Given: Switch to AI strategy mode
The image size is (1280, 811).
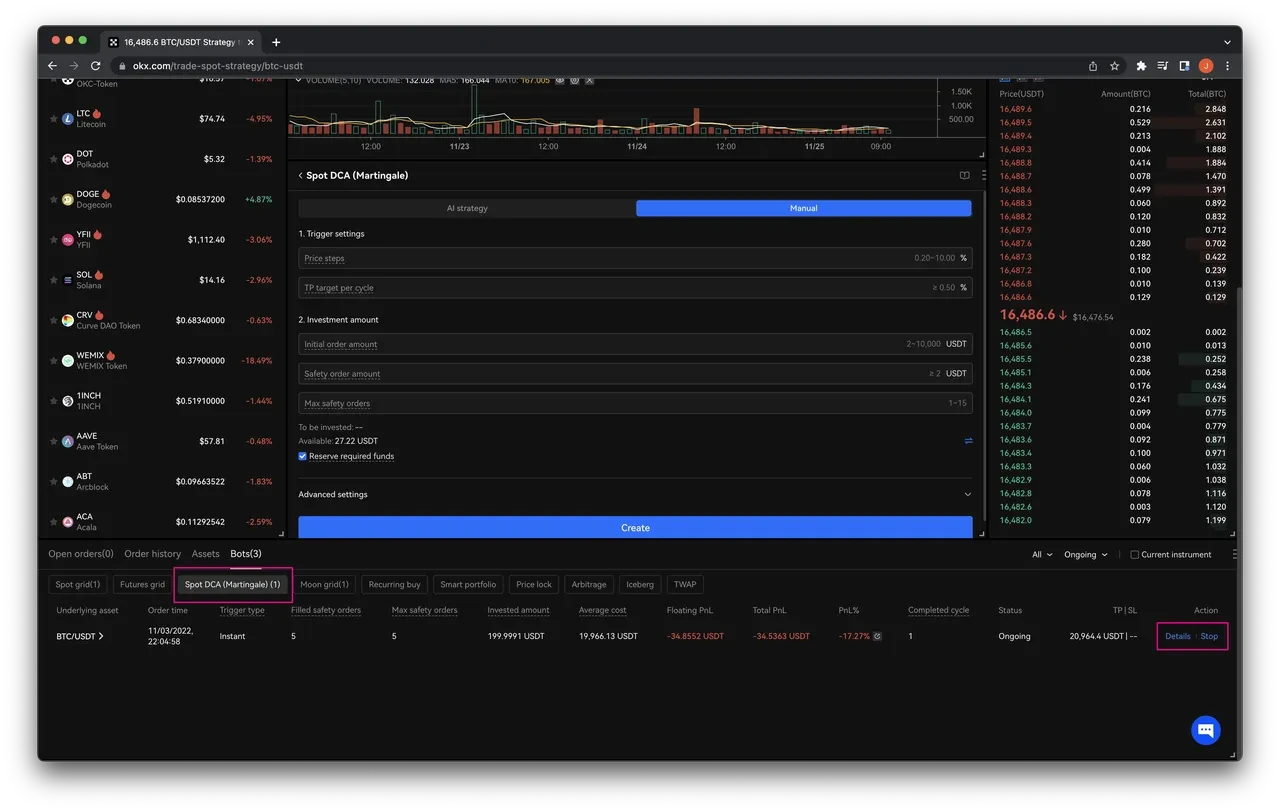Looking at the screenshot, I should pos(467,208).
